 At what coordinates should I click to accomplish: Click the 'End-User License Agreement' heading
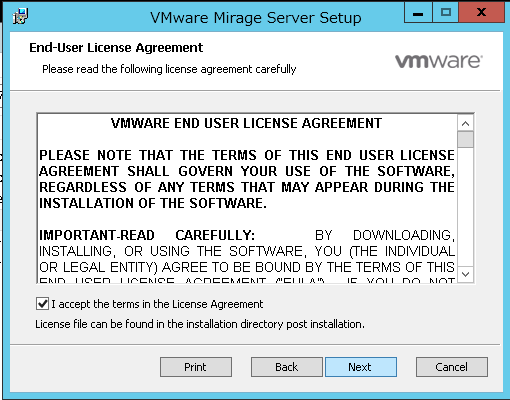[x=116, y=48]
